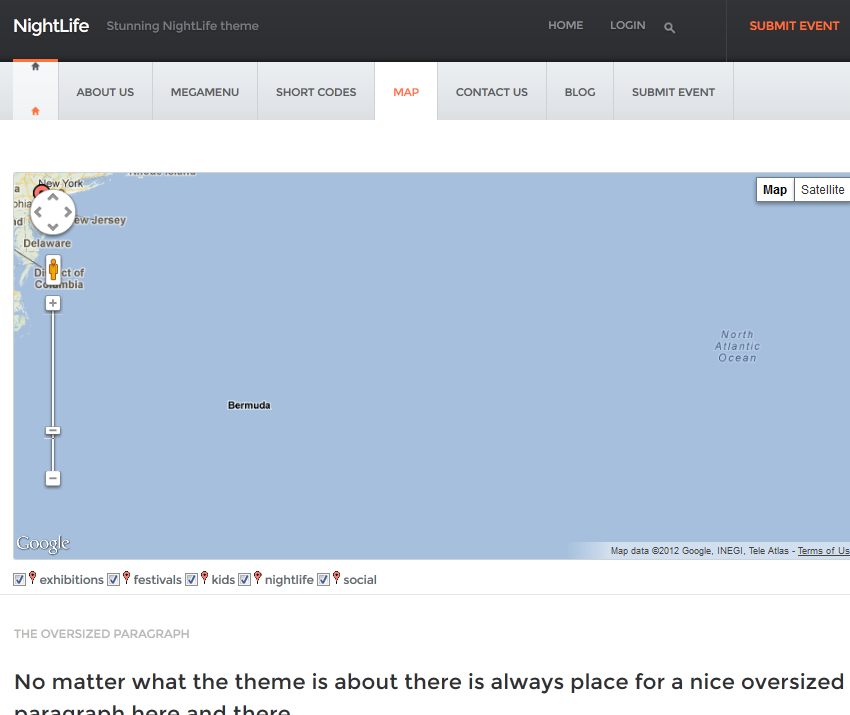
Task: Click the kids pin marker icon
Action: click(204, 578)
